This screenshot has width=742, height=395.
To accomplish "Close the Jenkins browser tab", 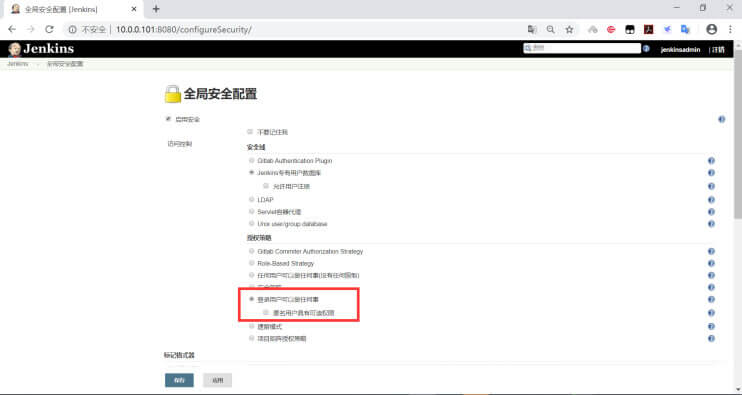I will [134, 9].
